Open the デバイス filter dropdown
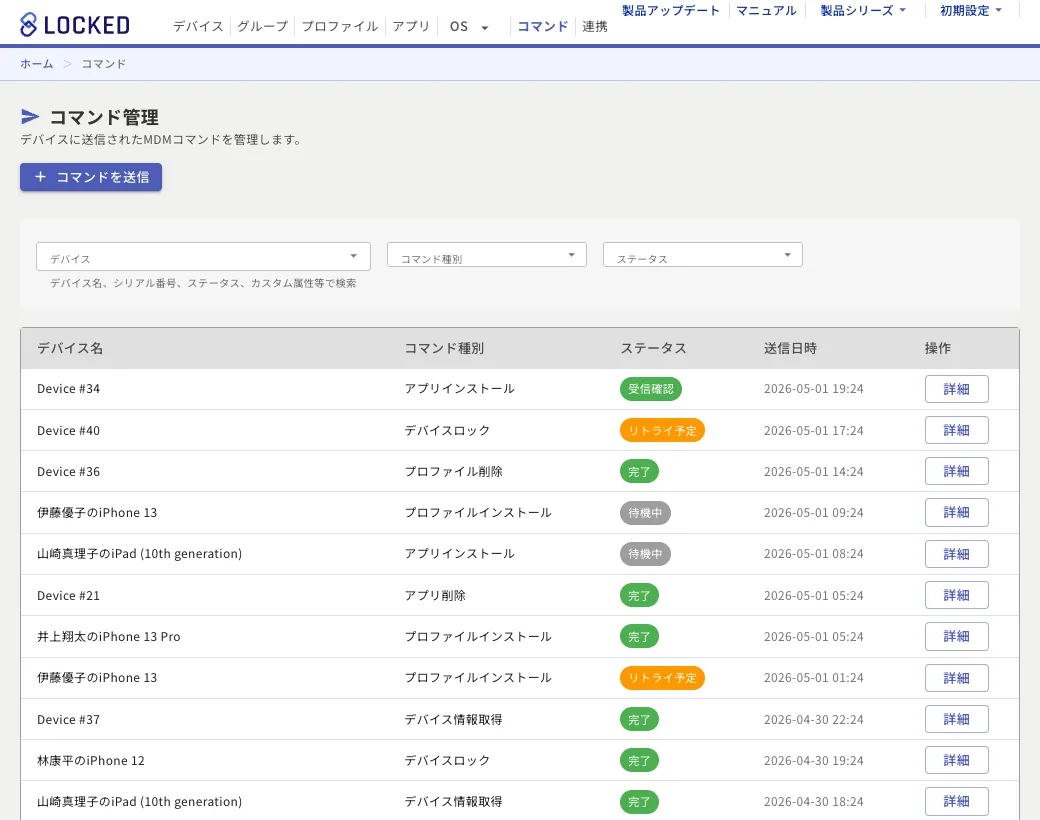 click(x=203, y=256)
